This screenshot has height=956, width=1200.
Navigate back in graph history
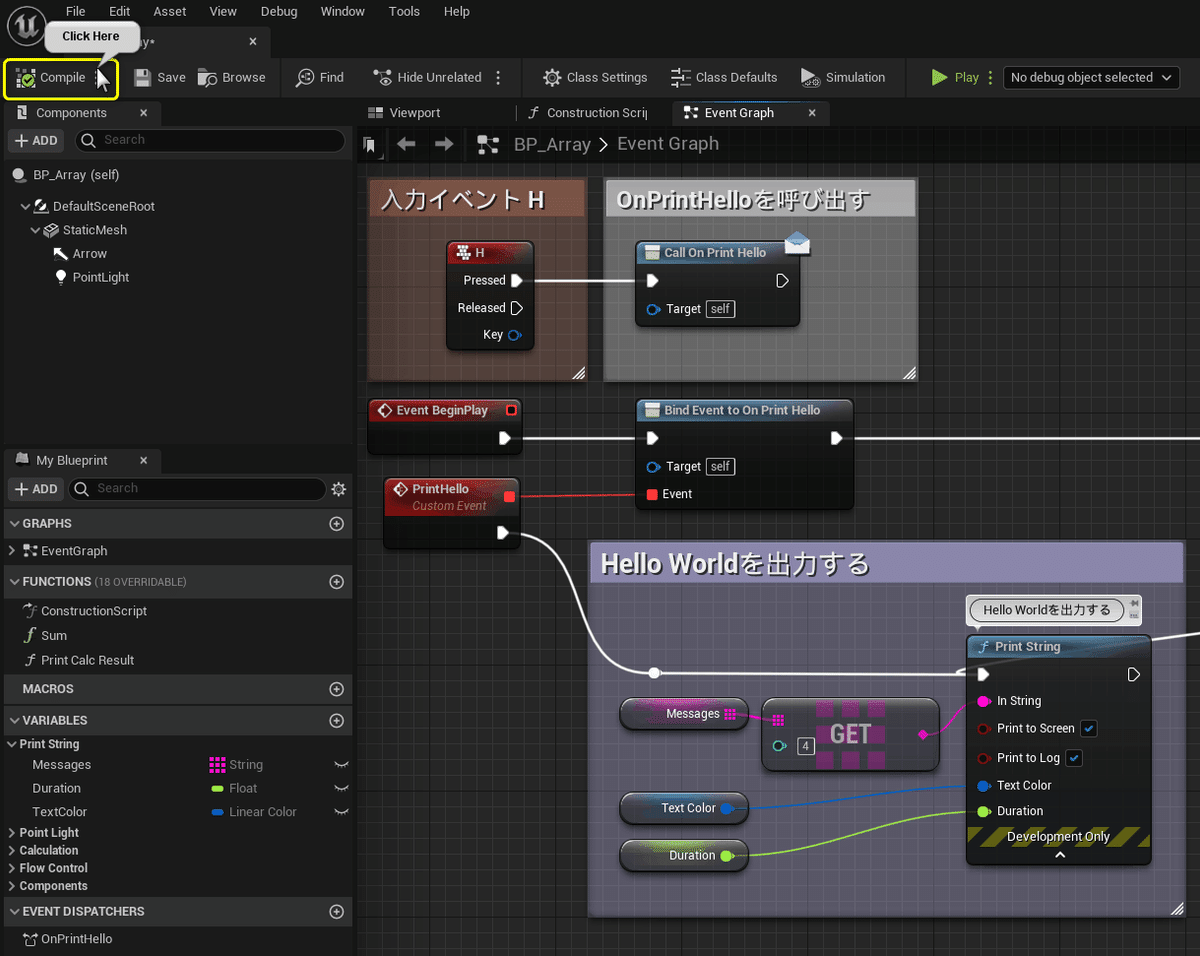[x=406, y=145]
